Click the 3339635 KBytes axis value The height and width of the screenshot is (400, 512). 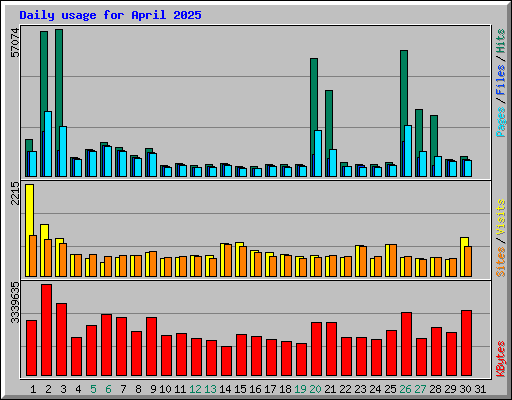[15, 303]
